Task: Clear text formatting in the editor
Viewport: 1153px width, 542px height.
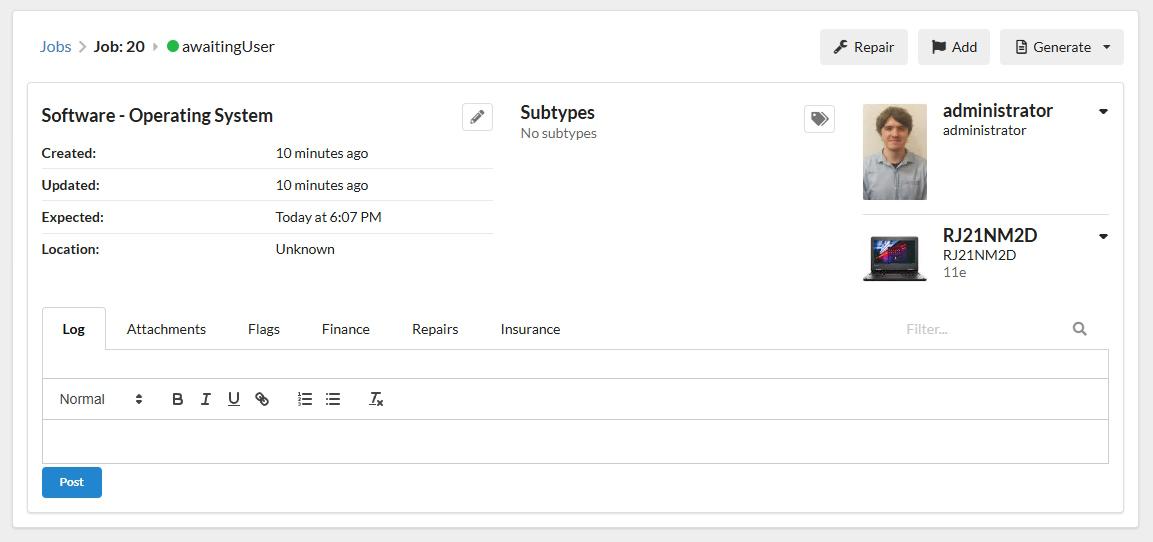Action: coord(376,399)
